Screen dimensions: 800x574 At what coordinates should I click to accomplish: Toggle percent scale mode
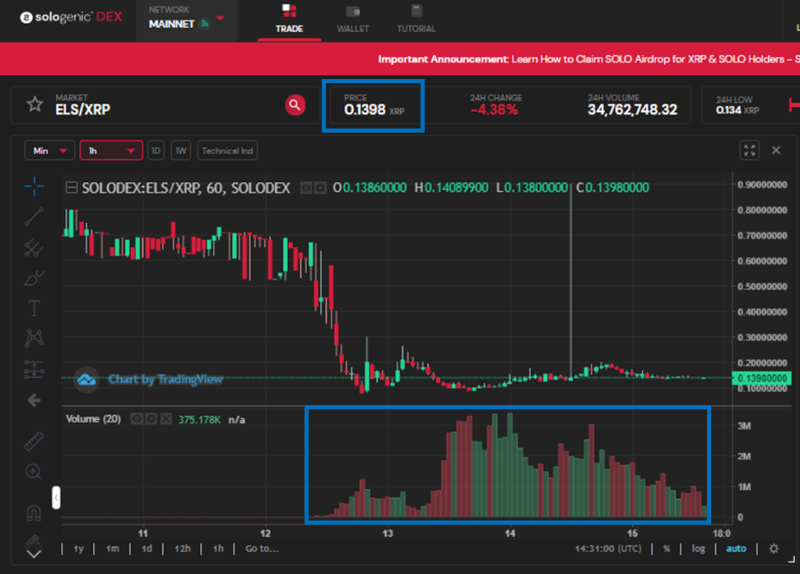pyautogui.click(x=666, y=549)
